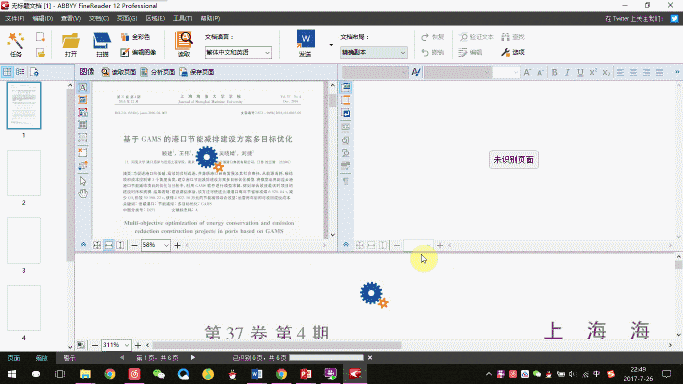Click Analyze Page (分析页面) in image toolbar
The width and height of the screenshot is (683, 384).
[158, 72]
